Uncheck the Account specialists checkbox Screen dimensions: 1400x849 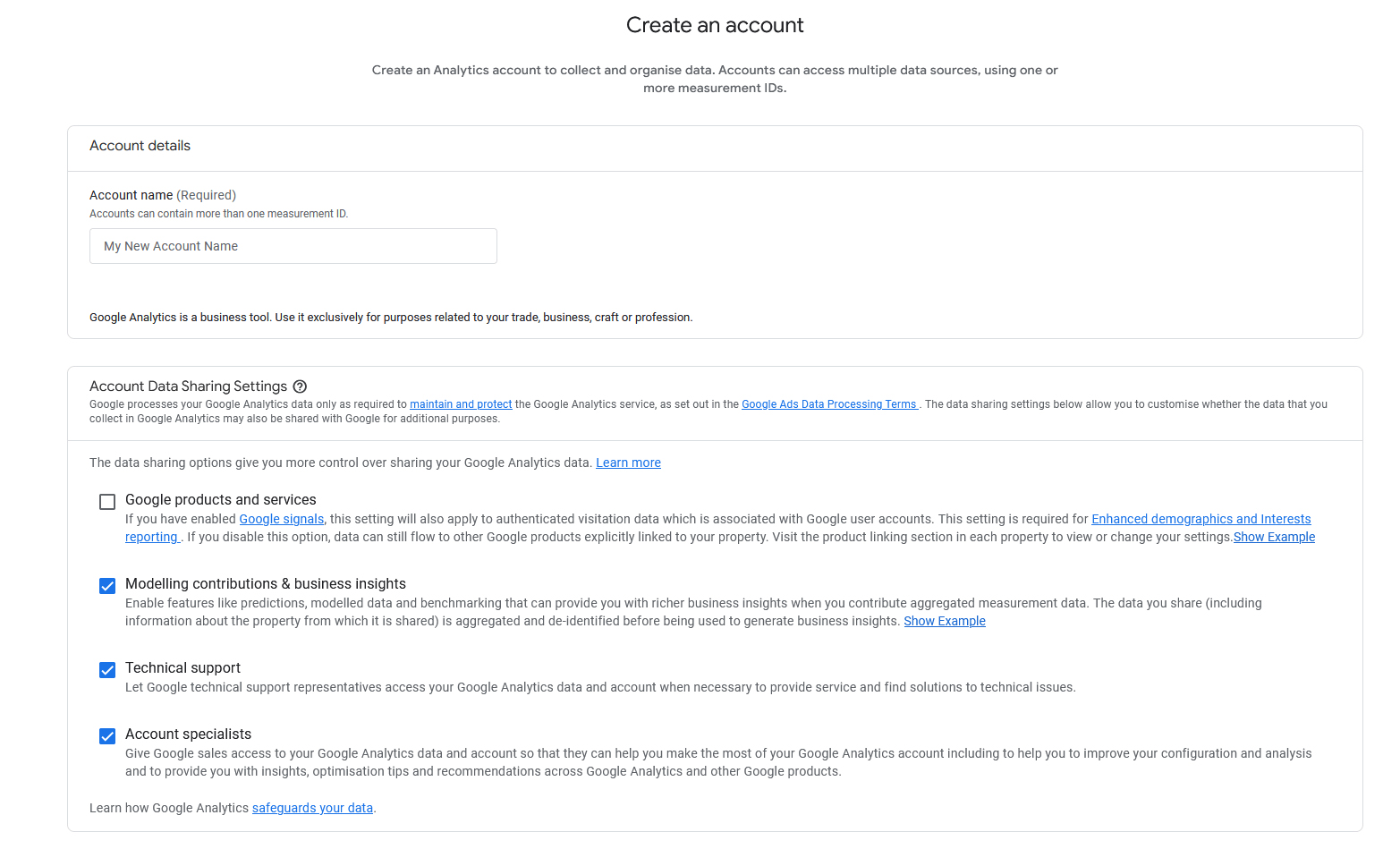click(x=107, y=735)
